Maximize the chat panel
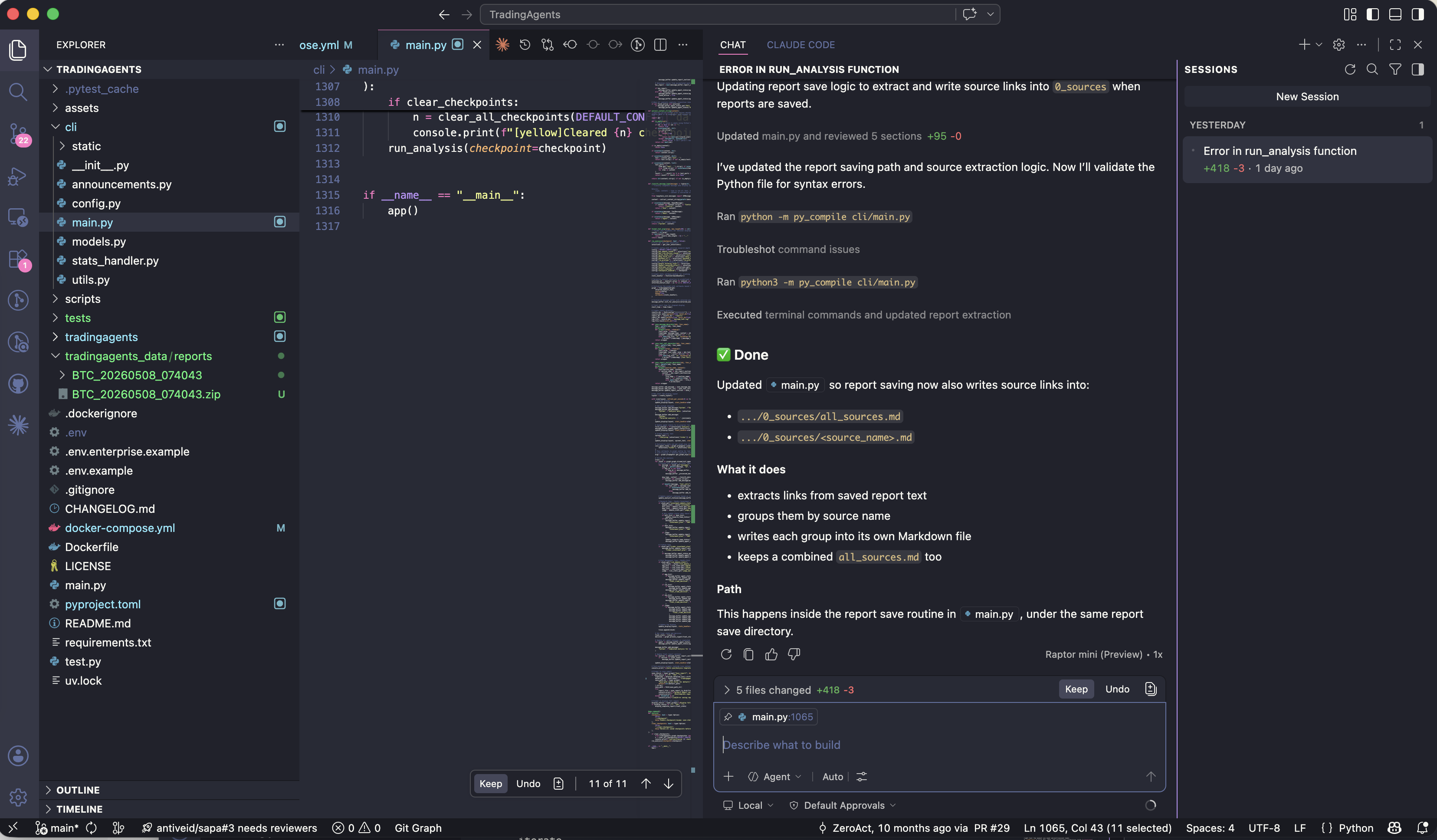Image resolution: width=1437 pixels, height=840 pixels. pyautogui.click(x=1395, y=45)
